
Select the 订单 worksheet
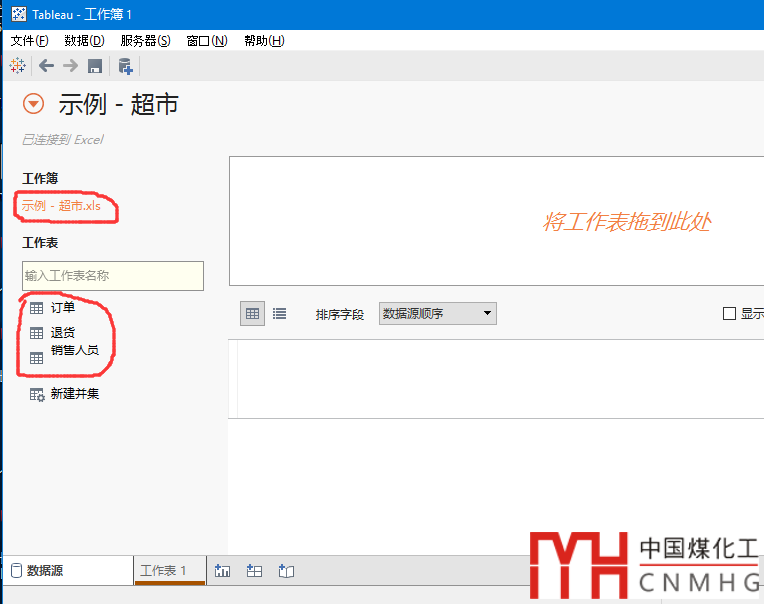click(x=63, y=307)
